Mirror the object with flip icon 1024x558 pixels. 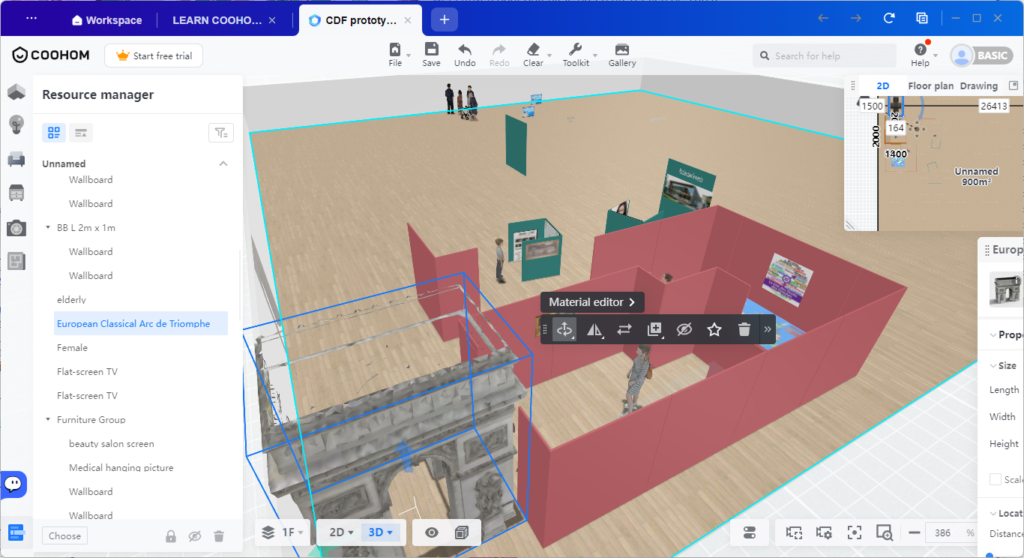[594, 329]
